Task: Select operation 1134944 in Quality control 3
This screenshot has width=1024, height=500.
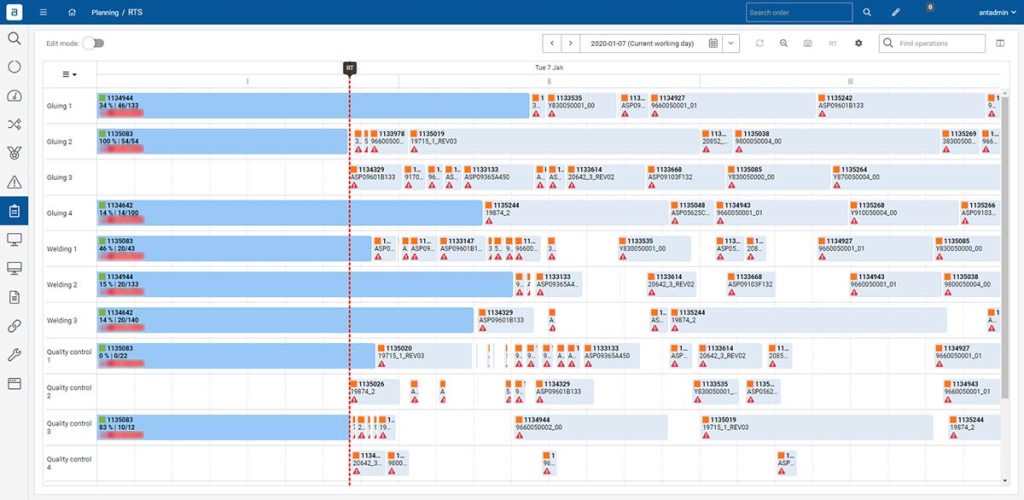Action: (x=591, y=427)
